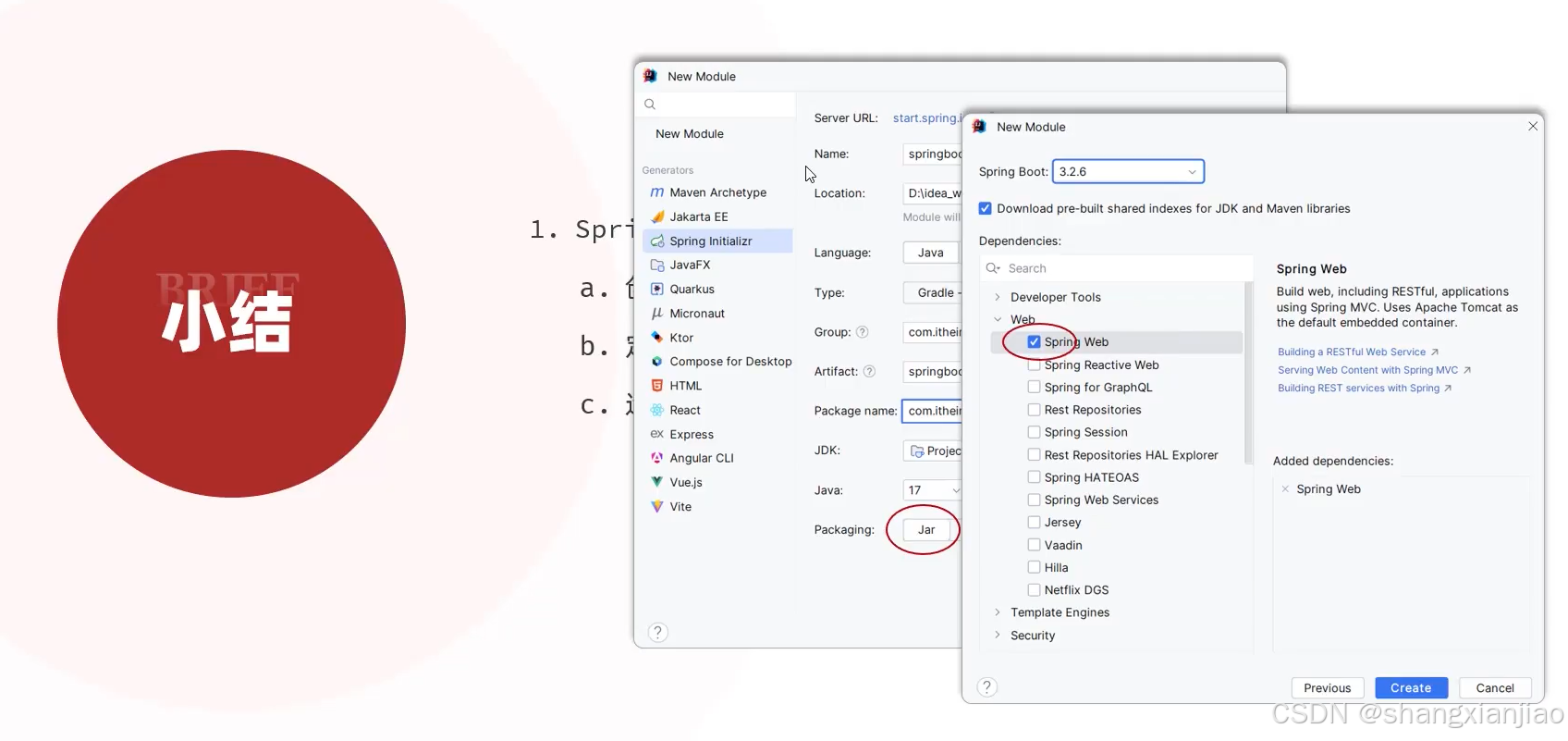Check the Spring Reactive Web dependency
1568x741 pixels.
(1034, 365)
